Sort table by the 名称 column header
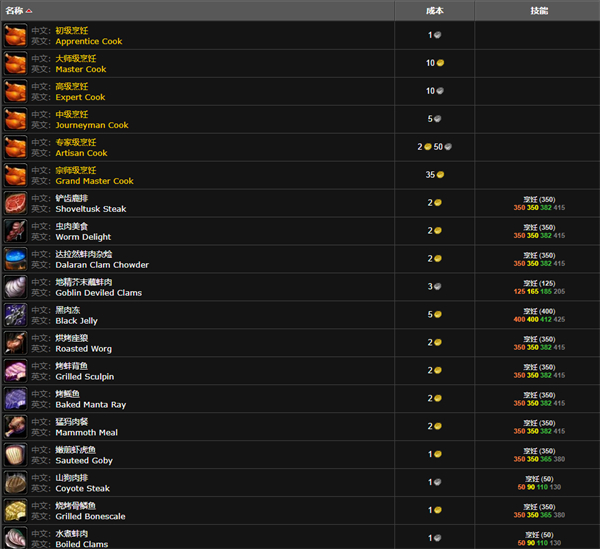Image resolution: width=600 pixels, height=549 pixels. (20, 10)
